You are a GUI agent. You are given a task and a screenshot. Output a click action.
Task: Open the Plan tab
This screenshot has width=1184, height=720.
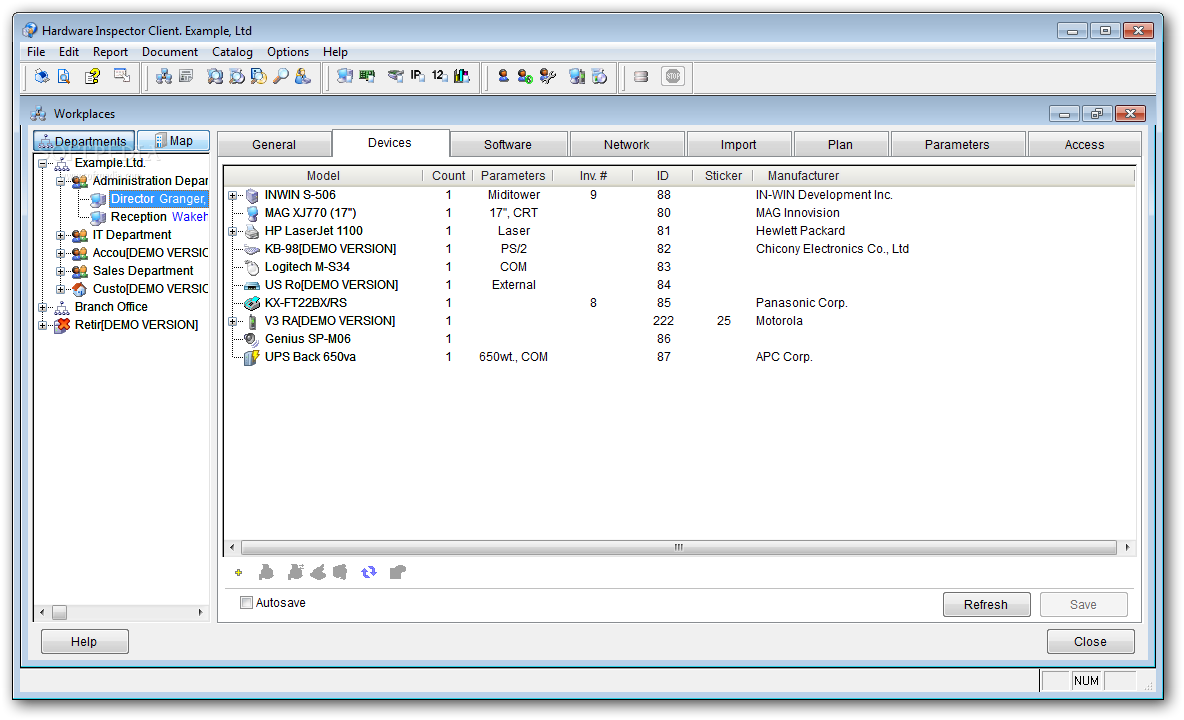[840, 144]
